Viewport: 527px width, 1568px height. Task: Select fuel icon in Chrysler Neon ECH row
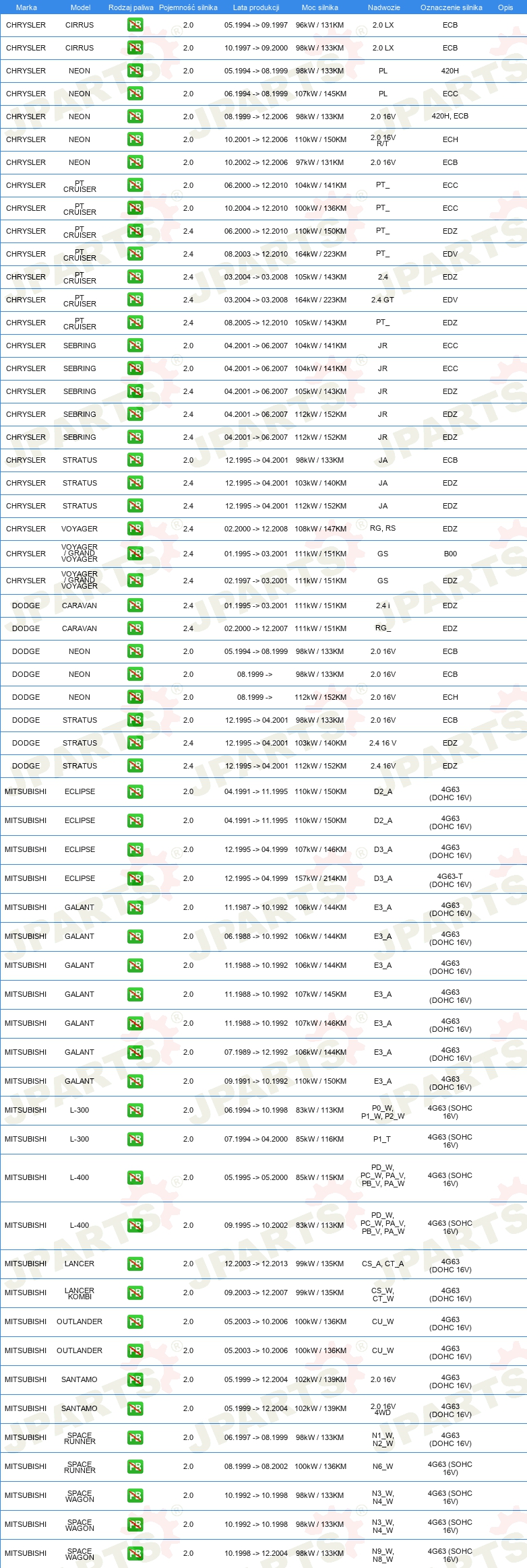pos(135,139)
